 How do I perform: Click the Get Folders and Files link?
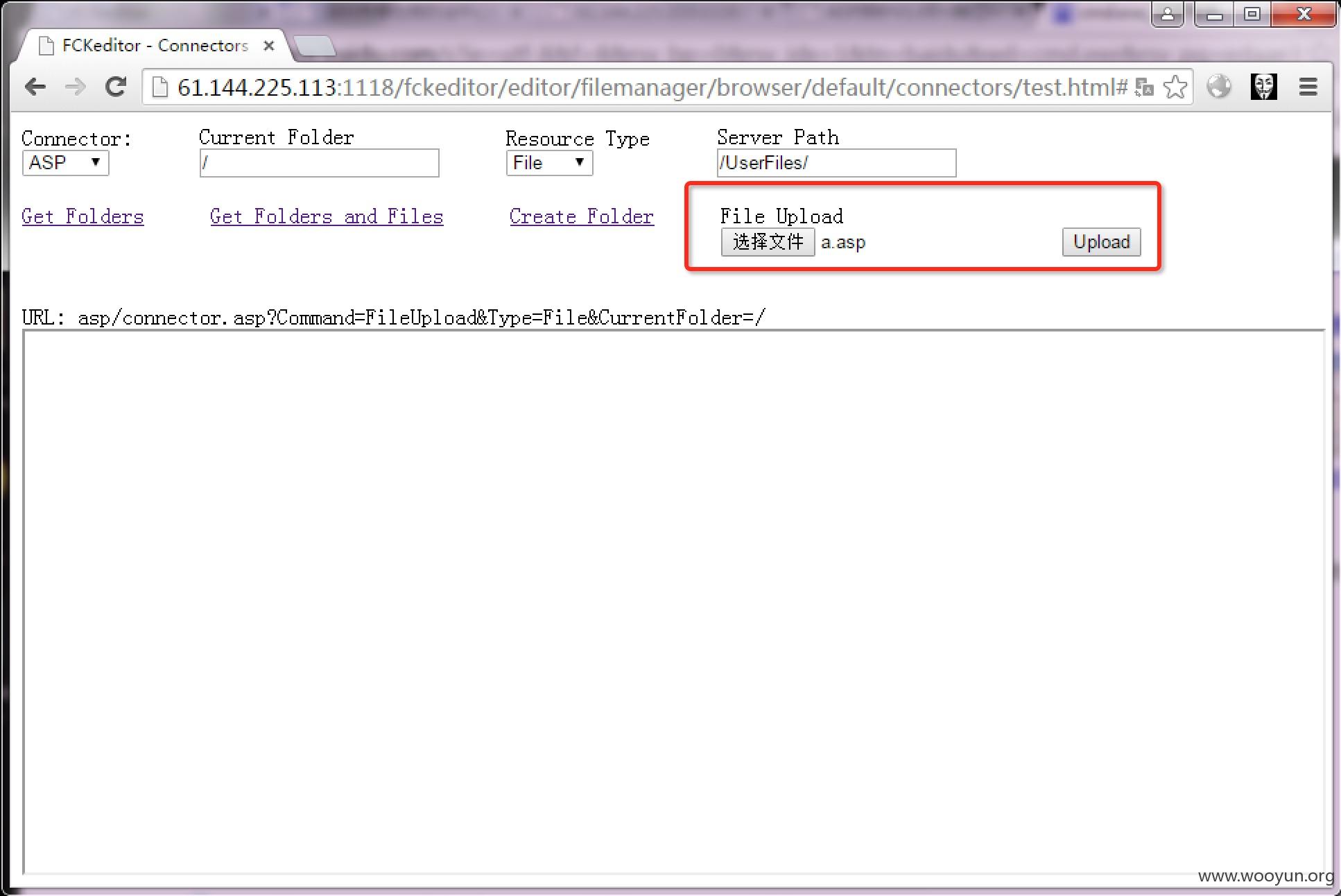tap(327, 216)
